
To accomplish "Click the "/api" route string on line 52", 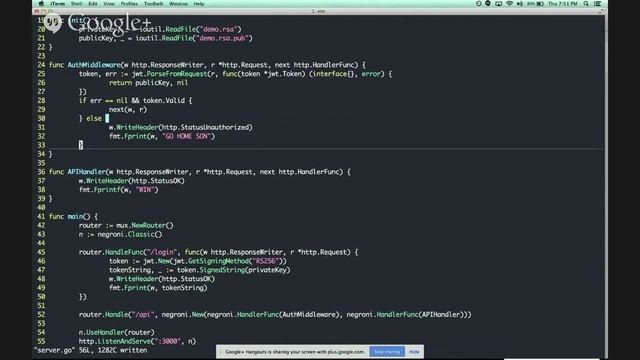I will [142, 315].
